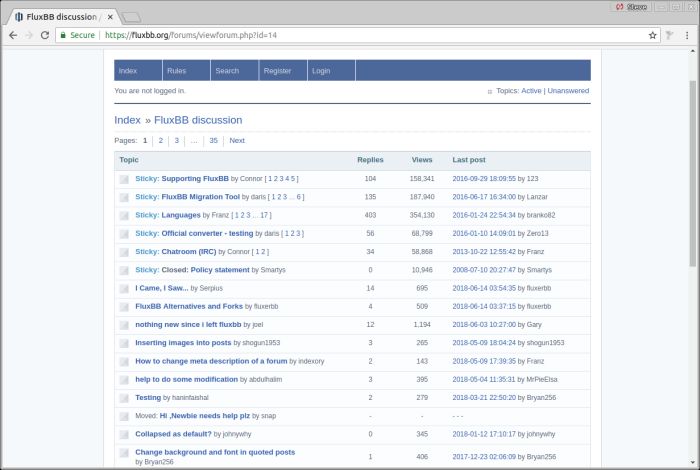
Task: Show Active topics
Action: pyautogui.click(x=531, y=91)
